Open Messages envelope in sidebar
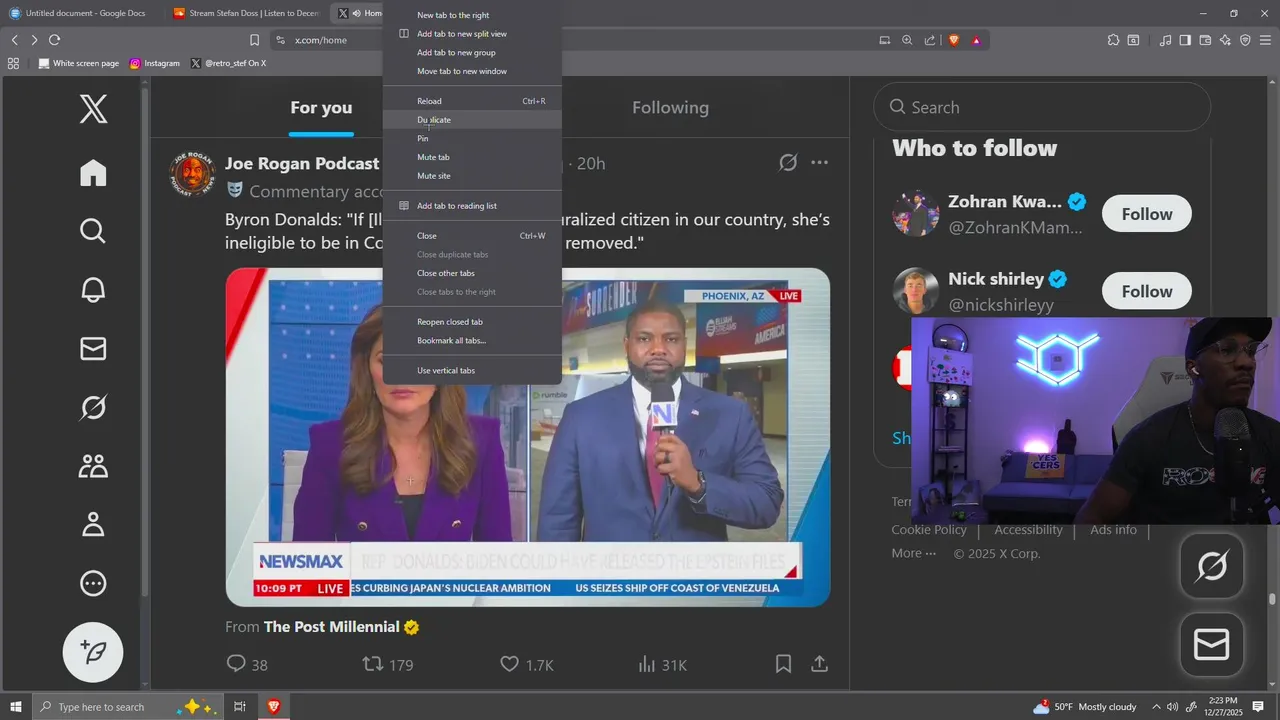 pyautogui.click(x=93, y=348)
